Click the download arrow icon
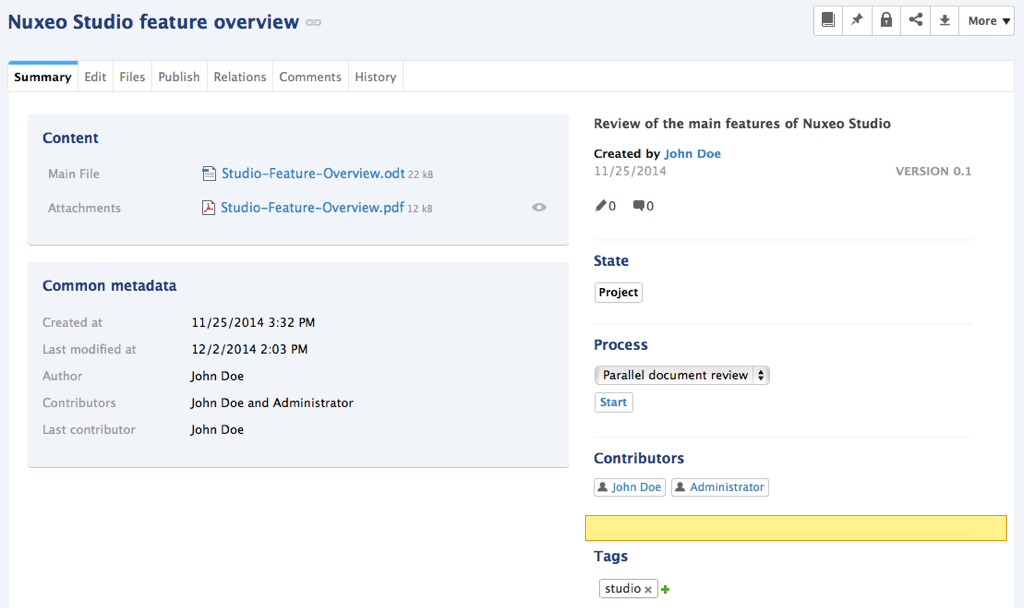This screenshot has width=1024, height=608. (x=944, y=20)
